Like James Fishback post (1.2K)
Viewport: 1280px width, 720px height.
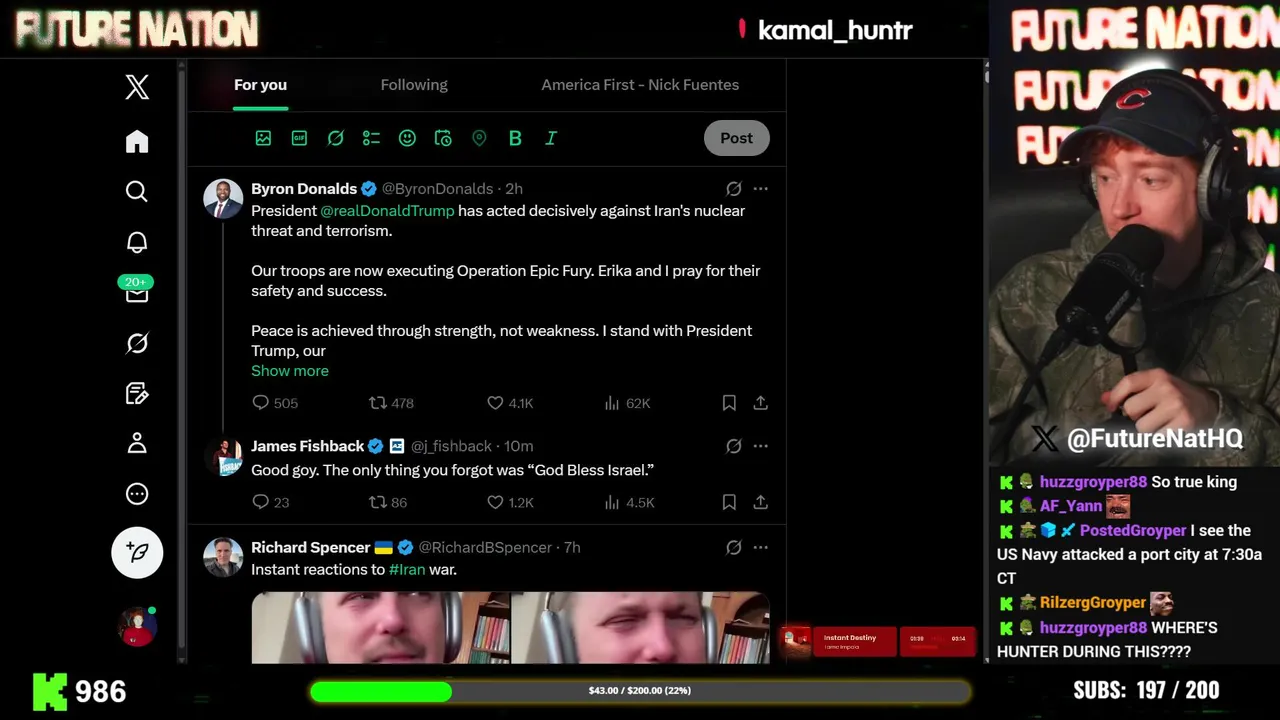click(x=510, y=502)
